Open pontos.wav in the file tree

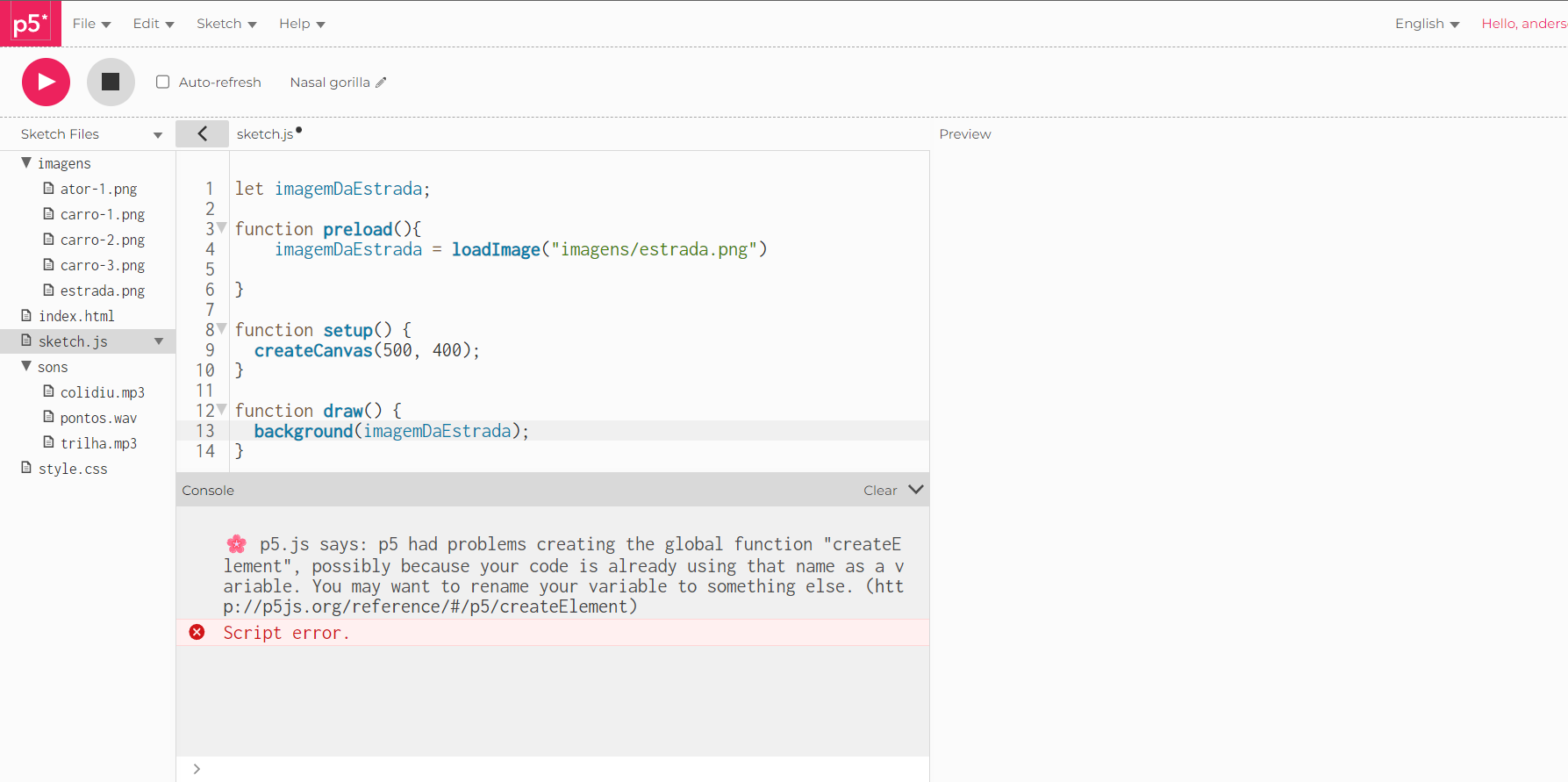(98, 418)
